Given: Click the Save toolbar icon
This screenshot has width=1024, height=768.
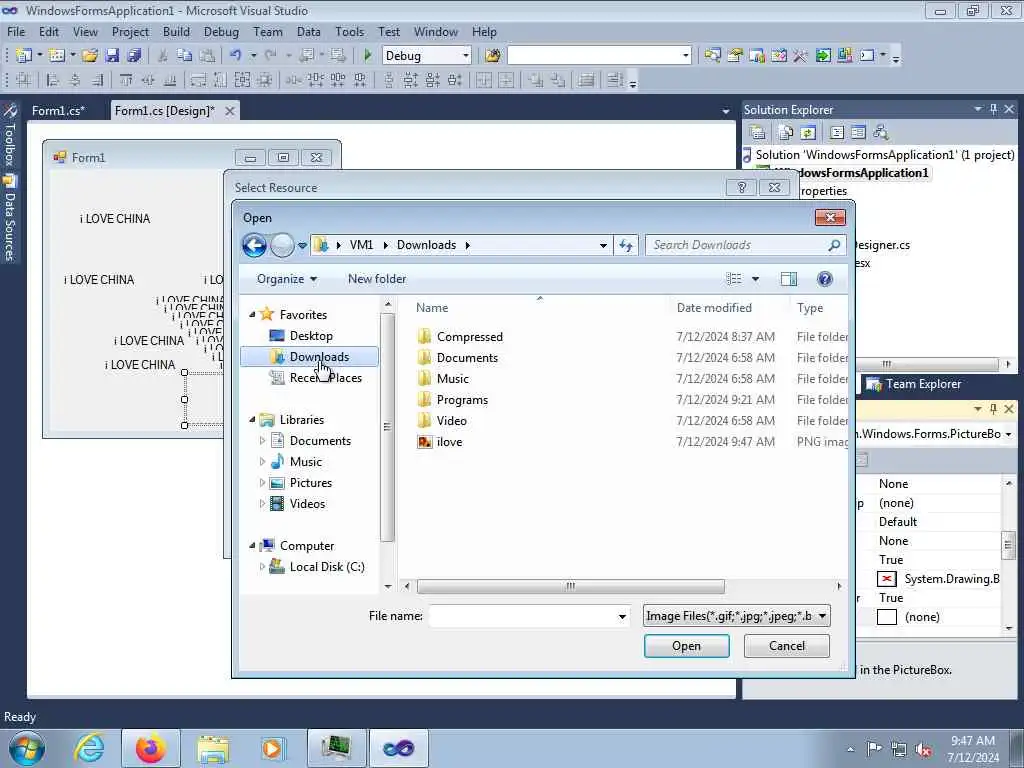Looking at the screenshot, I should click(x=112, y=56).
